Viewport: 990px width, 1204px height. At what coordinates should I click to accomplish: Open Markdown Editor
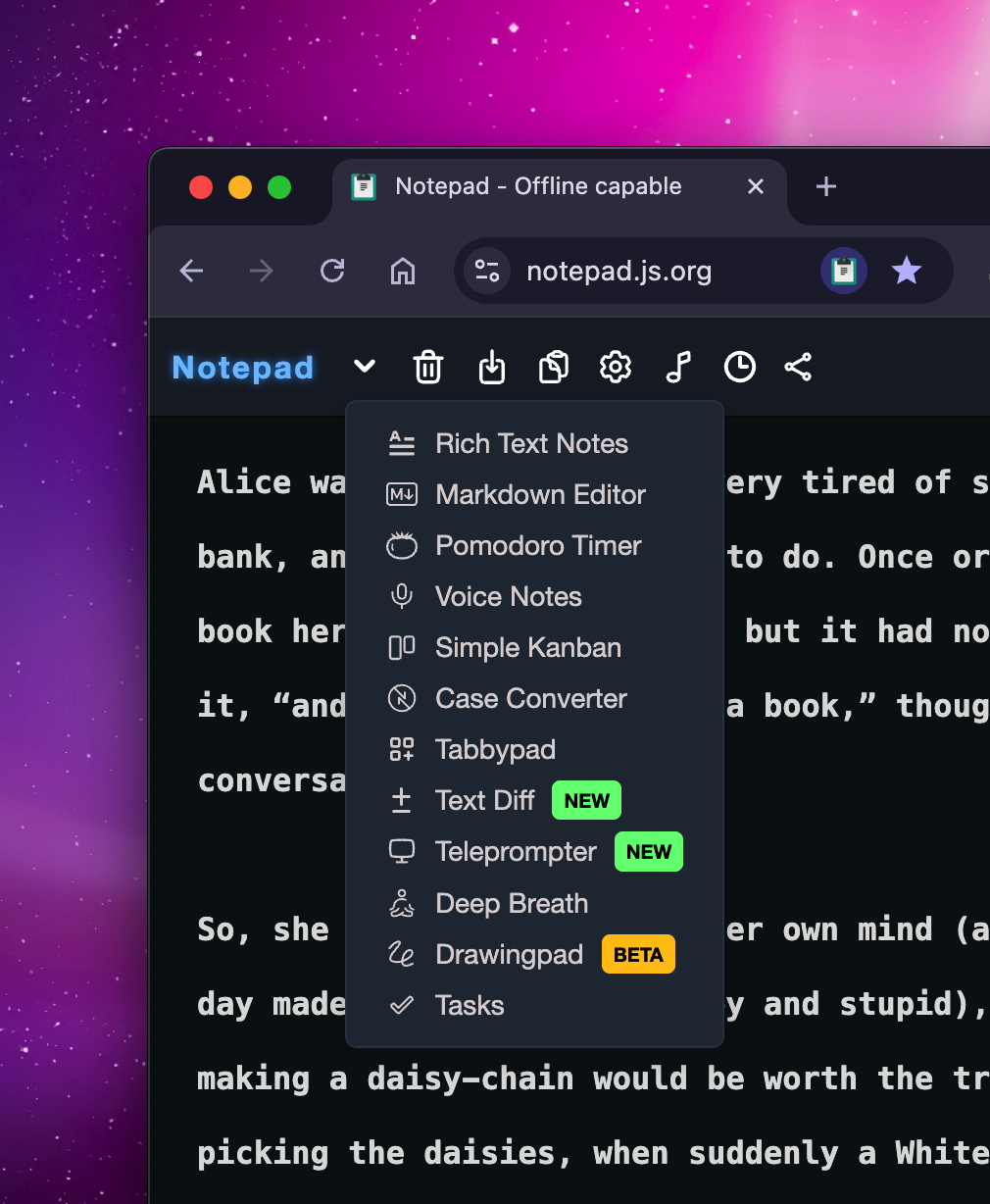pyautogui.click(x=534, y=495)
